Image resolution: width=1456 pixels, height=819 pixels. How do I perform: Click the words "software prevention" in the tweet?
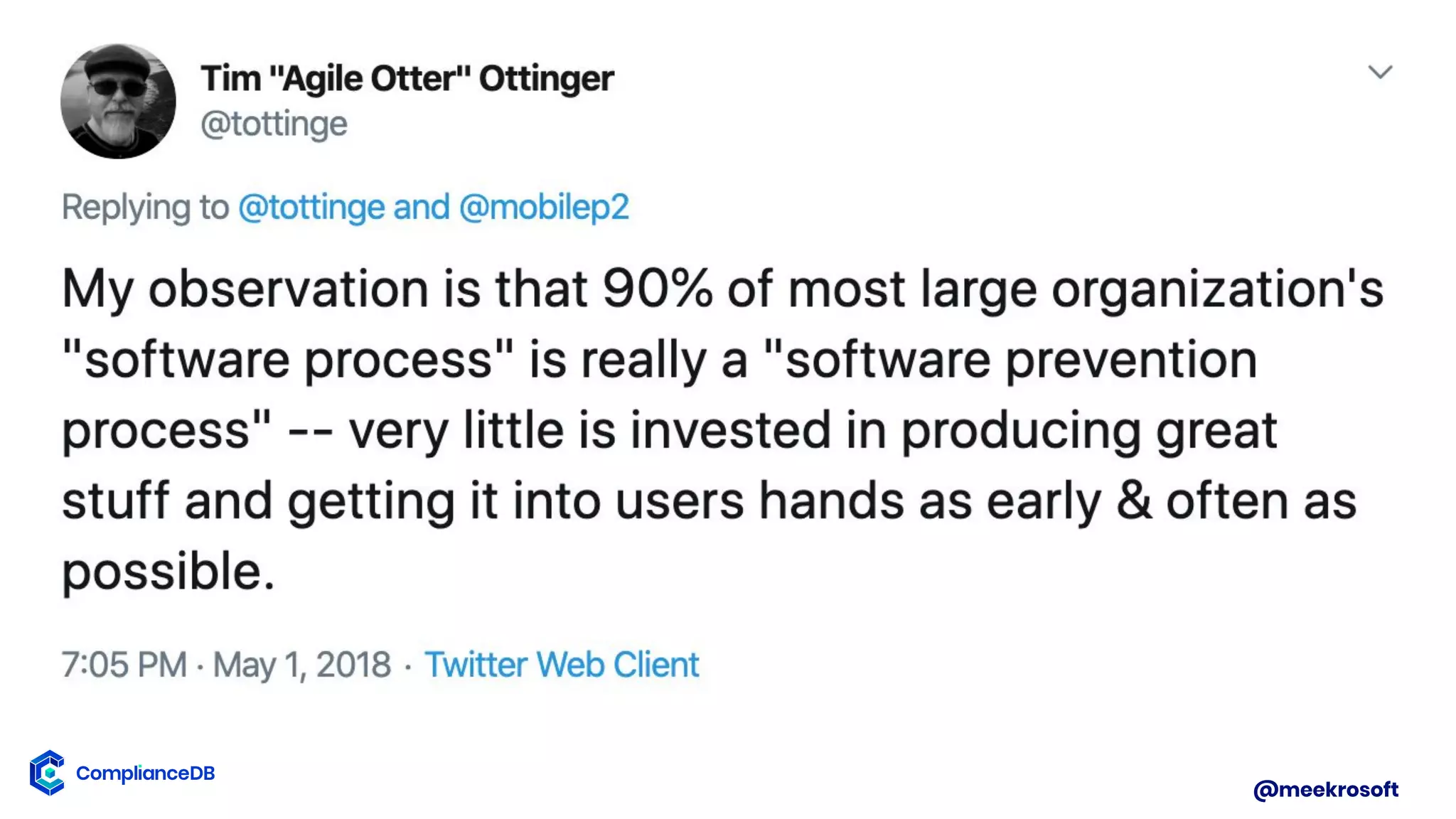[1021, 360]
